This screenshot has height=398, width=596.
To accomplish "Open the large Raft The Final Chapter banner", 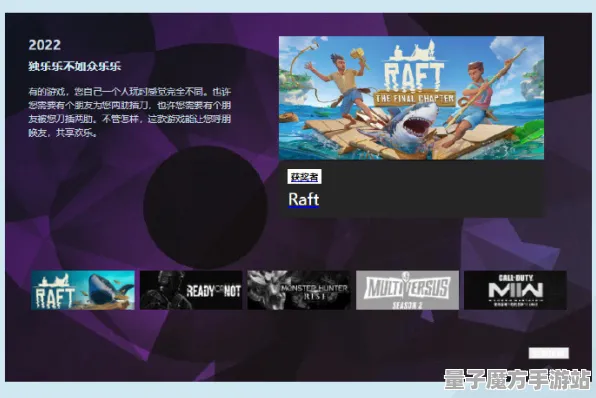I will (411, 98).
